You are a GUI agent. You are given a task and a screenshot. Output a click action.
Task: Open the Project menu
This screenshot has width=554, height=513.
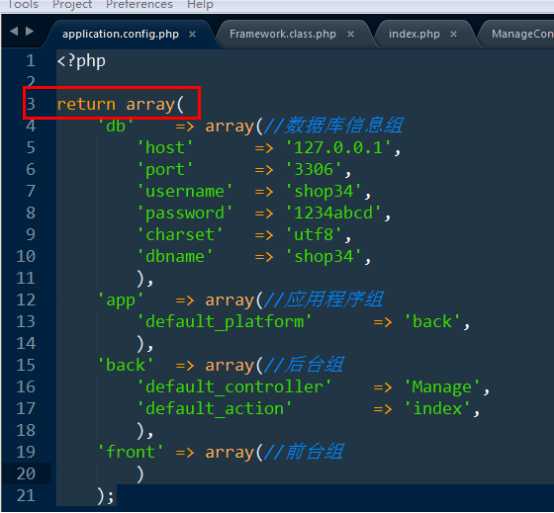click(x=72, y=5)
